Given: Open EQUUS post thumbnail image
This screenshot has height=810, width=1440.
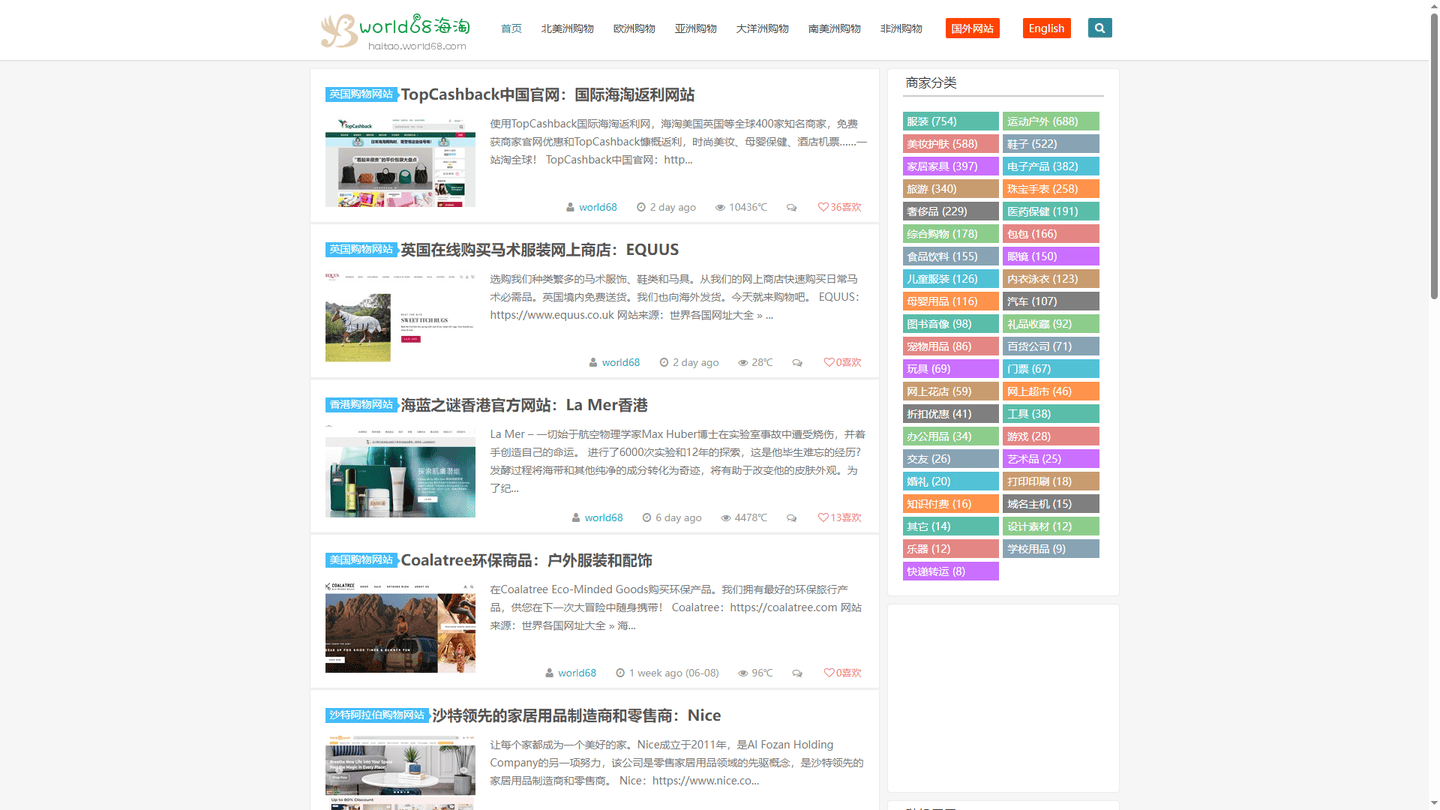Looking at the screenshot, I should [400, 317].
